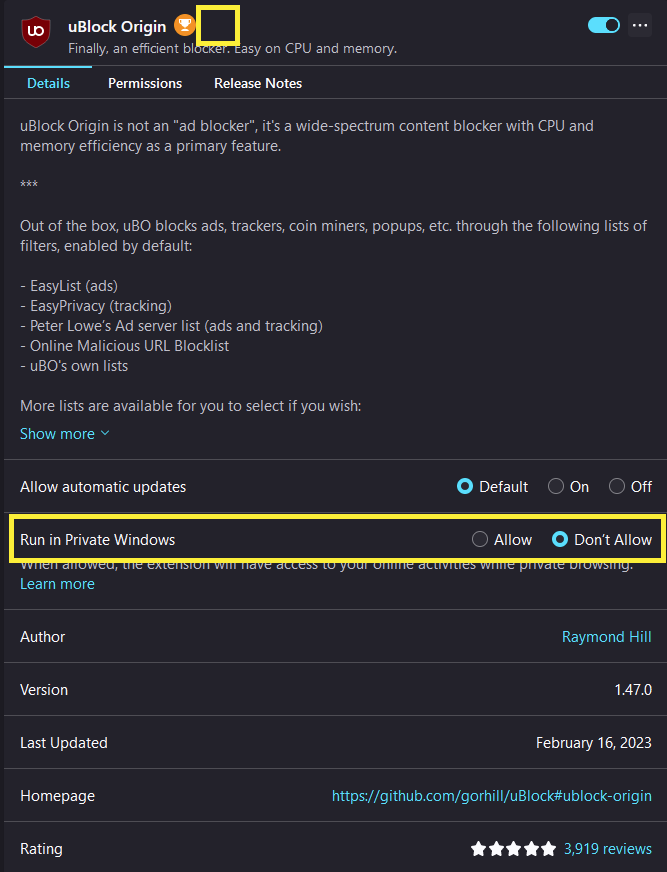Switch to the Details tab
This screenshot has width=667, height=872.
(x=48, y=83)
